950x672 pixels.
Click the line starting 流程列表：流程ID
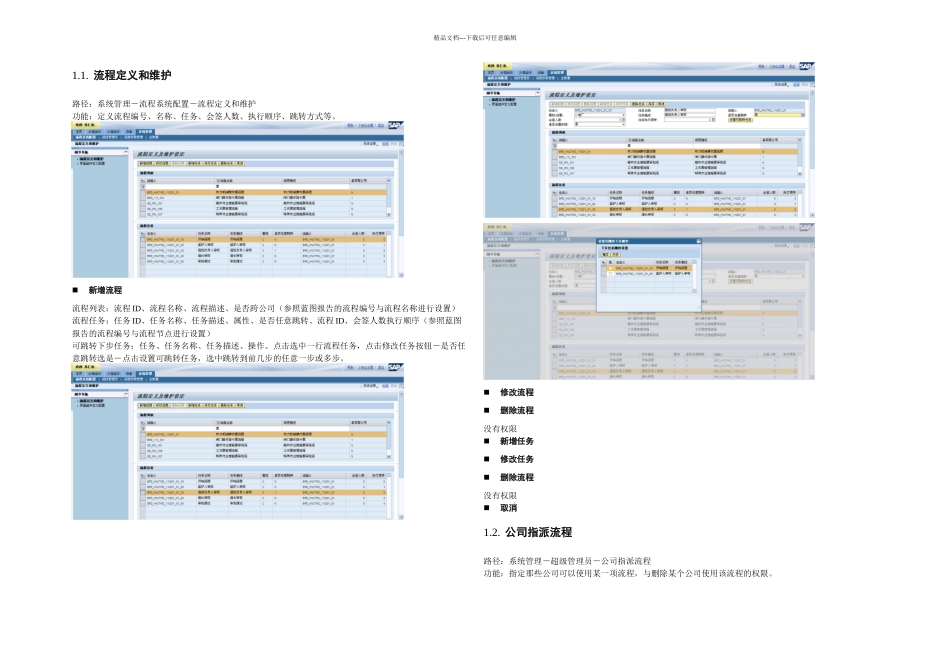tap(266, 308)
